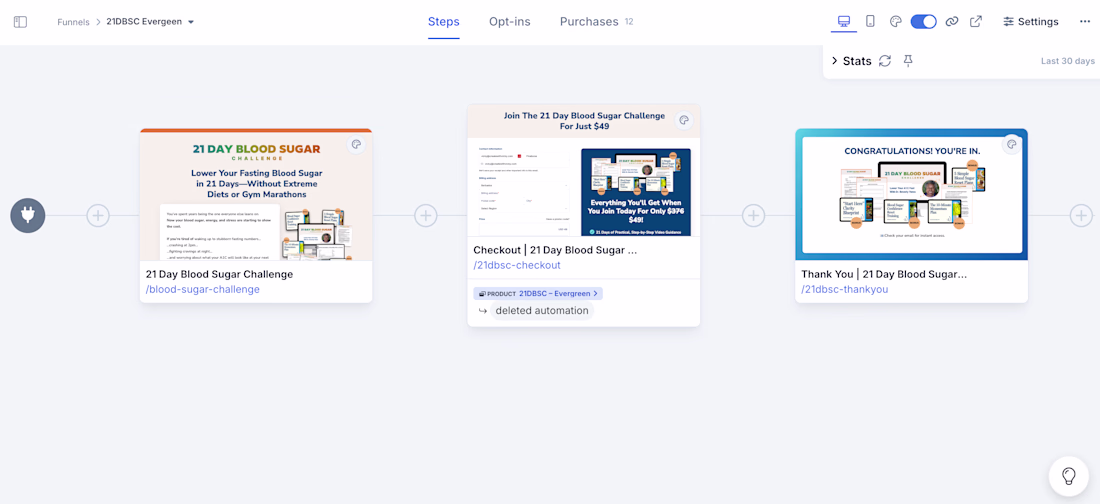The image size is (1100, 504).
Task: Open the Opt-ins tab
Action: [510, 22]
